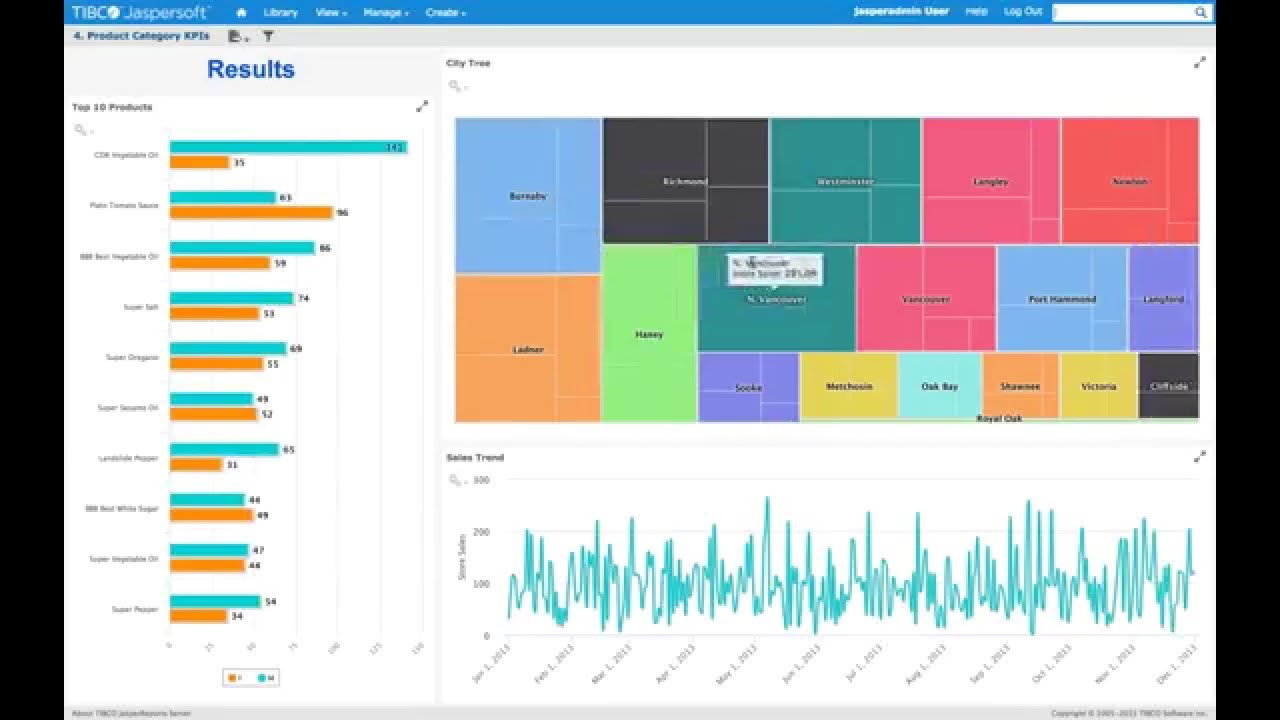
Task: Click the jasperadmin User name
Action: coord(901,12)
